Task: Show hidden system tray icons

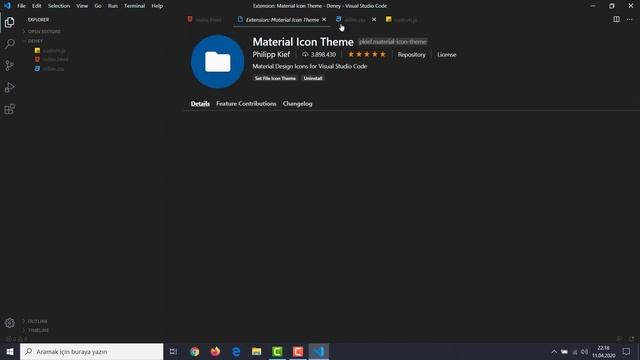Action: point(554,351)
